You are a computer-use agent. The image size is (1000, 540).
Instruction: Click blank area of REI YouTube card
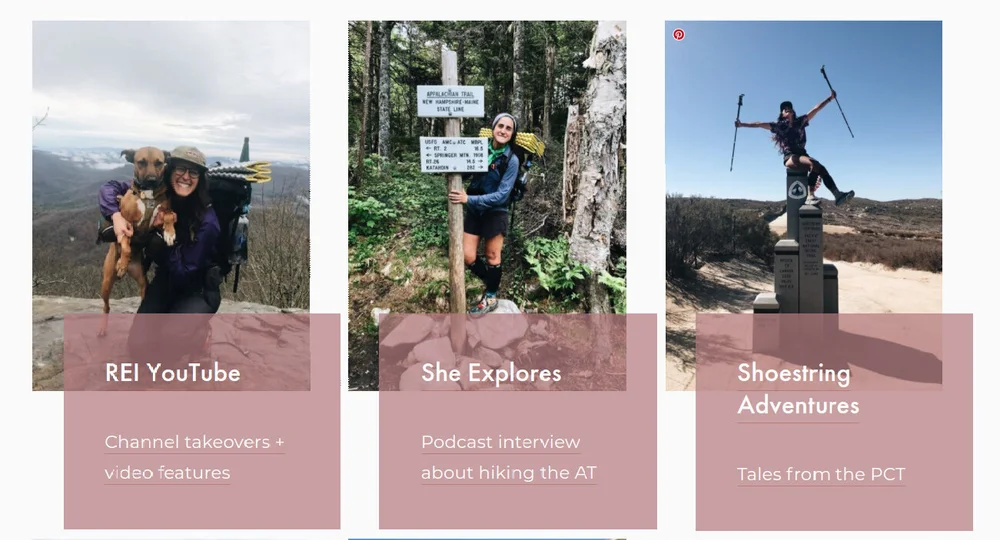click(x=202, y=507)
